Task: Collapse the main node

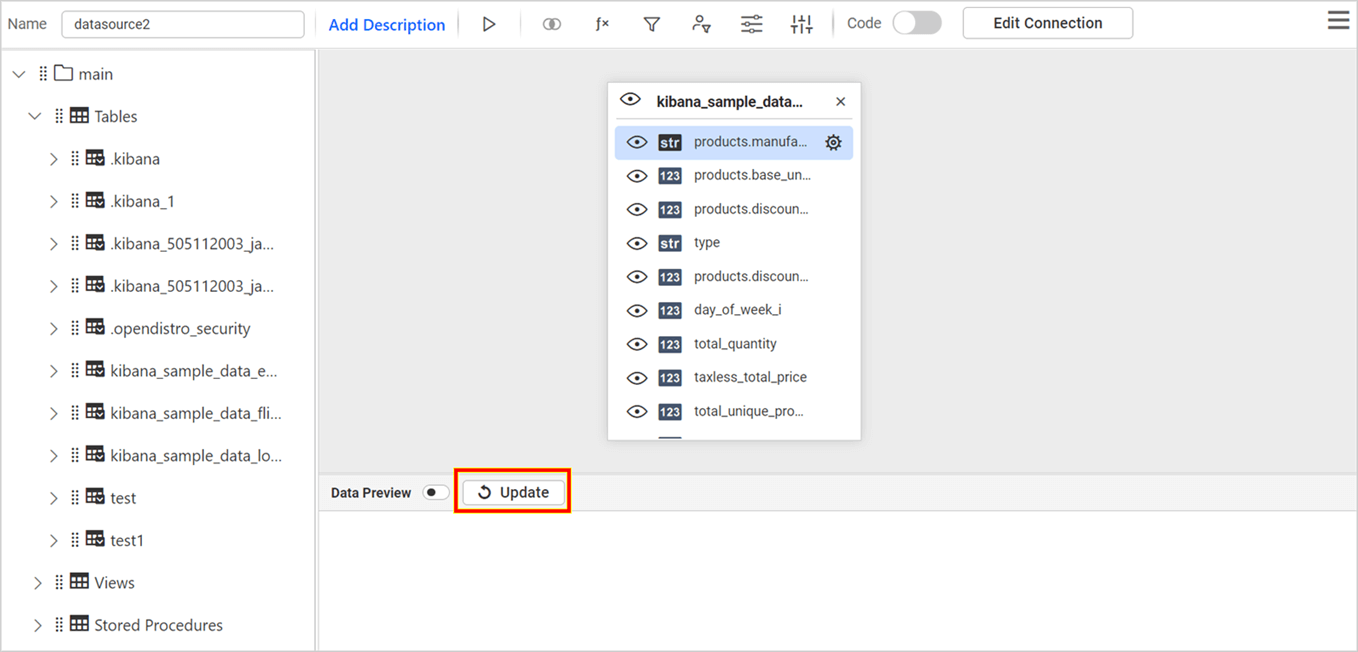Action: 19,74
